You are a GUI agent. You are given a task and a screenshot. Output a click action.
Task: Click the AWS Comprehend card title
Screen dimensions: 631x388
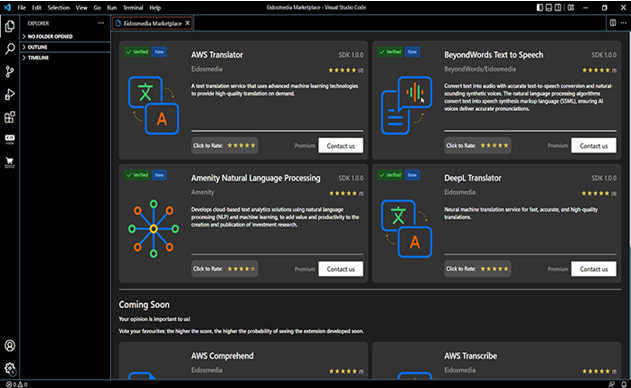(222, 356)
